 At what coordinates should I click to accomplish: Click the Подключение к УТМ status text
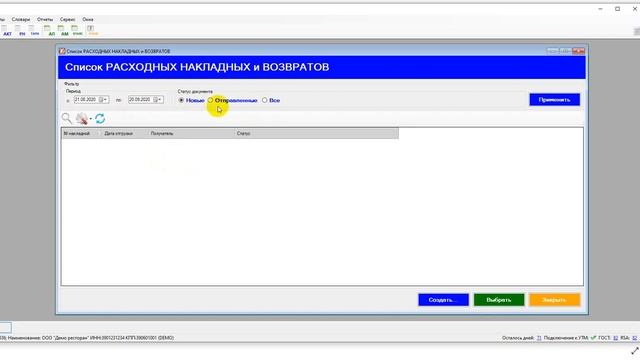[x=566, y=338]
